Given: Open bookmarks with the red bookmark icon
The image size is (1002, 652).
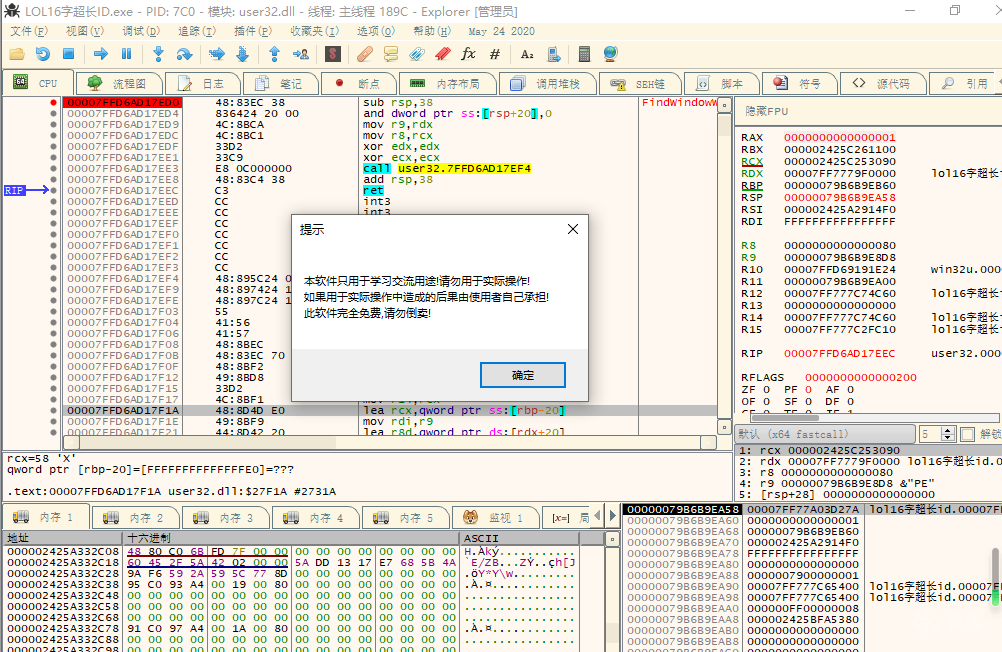Looking at the screenshot, I should pos(442,54).
